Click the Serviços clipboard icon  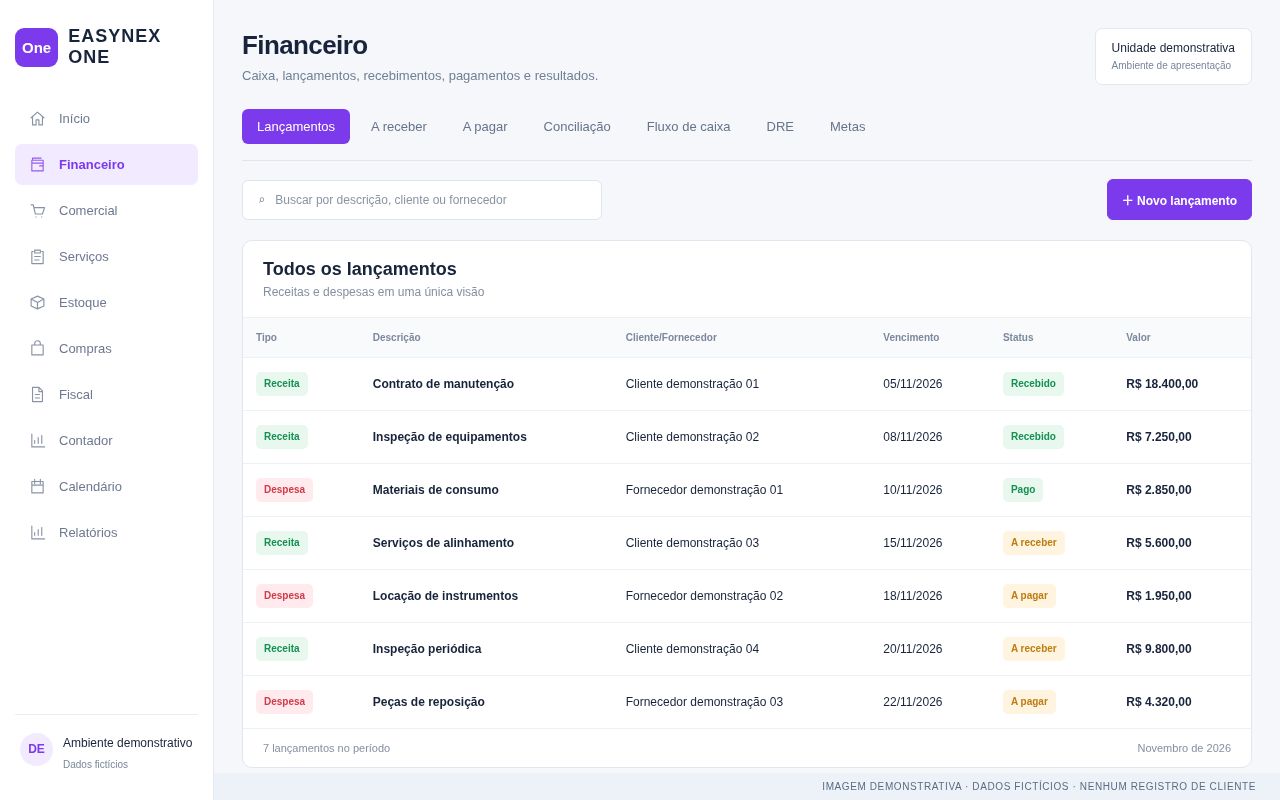tap(37, 256)
